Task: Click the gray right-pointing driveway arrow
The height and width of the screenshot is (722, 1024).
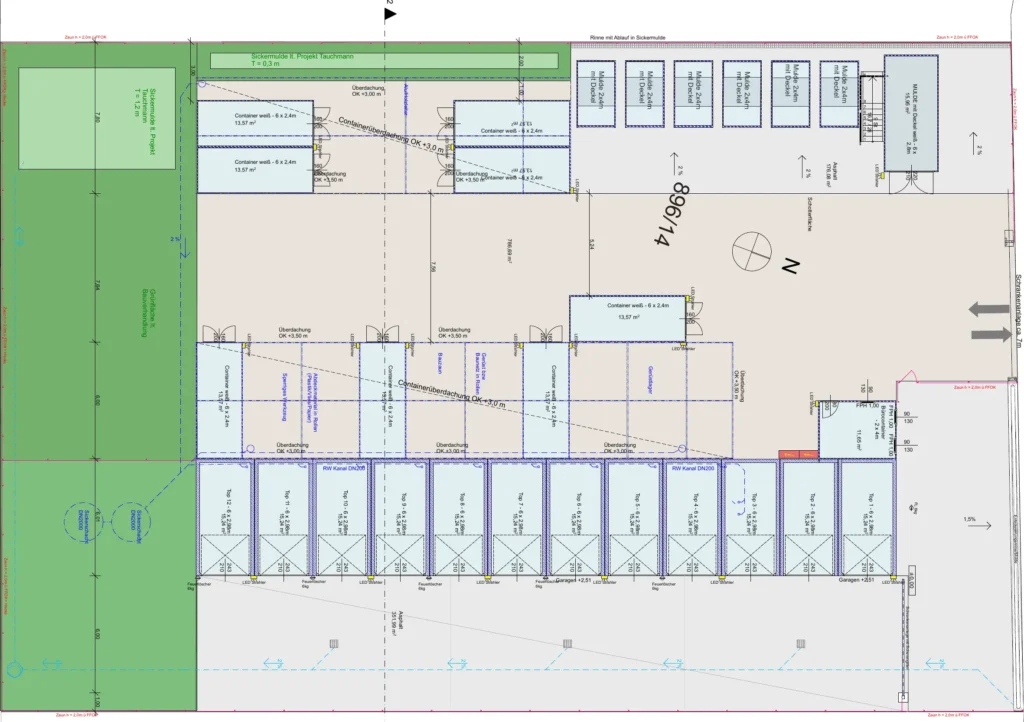Action: point(991,335)
